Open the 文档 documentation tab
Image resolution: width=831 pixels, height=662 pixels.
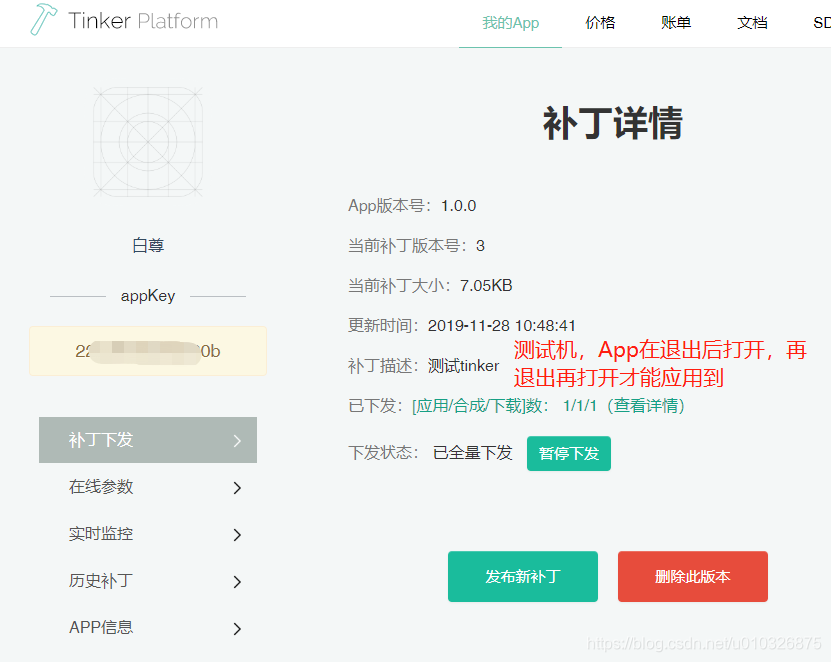[752, 23]
